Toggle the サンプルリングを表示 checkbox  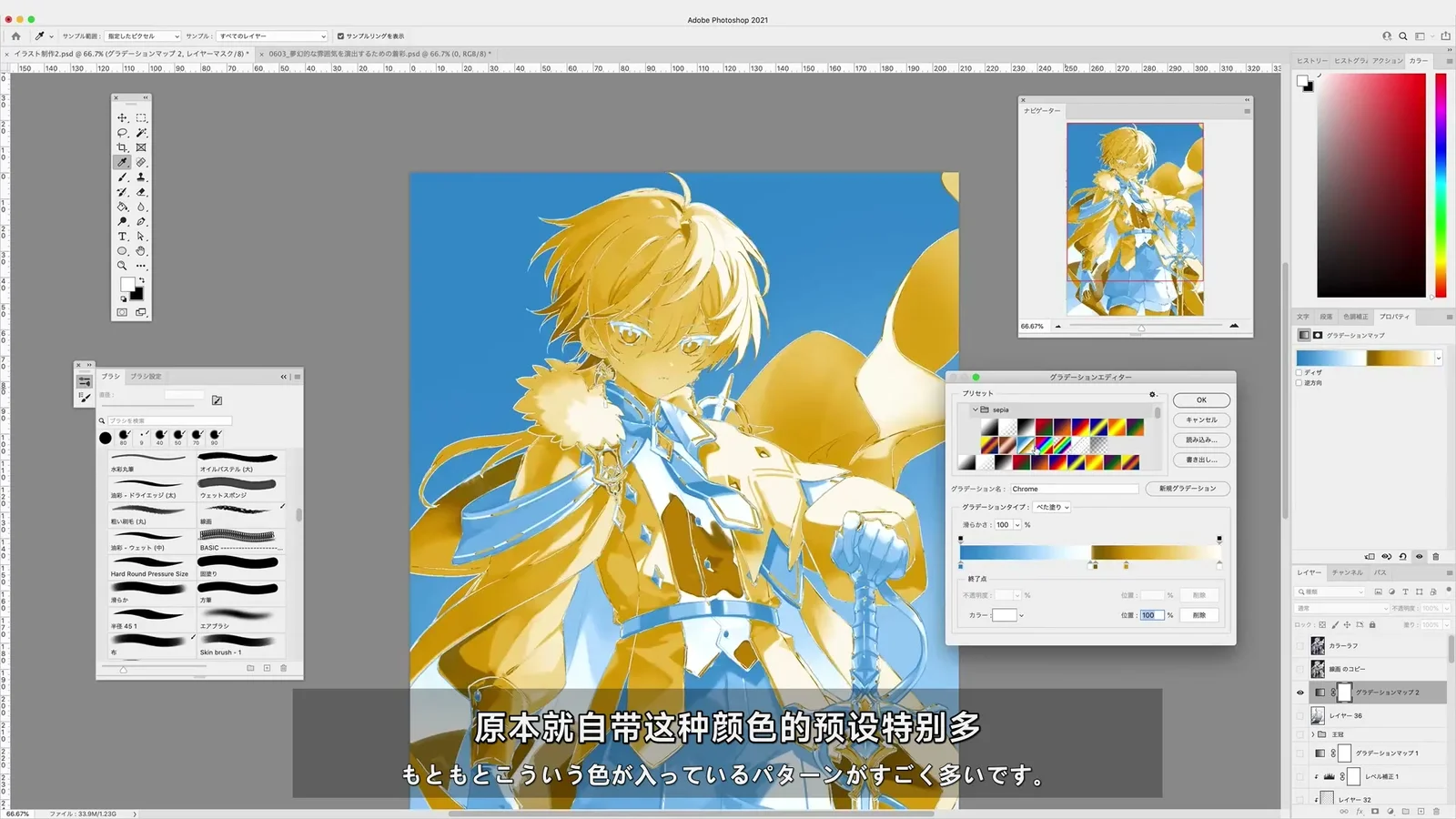[x=340, y=36]
